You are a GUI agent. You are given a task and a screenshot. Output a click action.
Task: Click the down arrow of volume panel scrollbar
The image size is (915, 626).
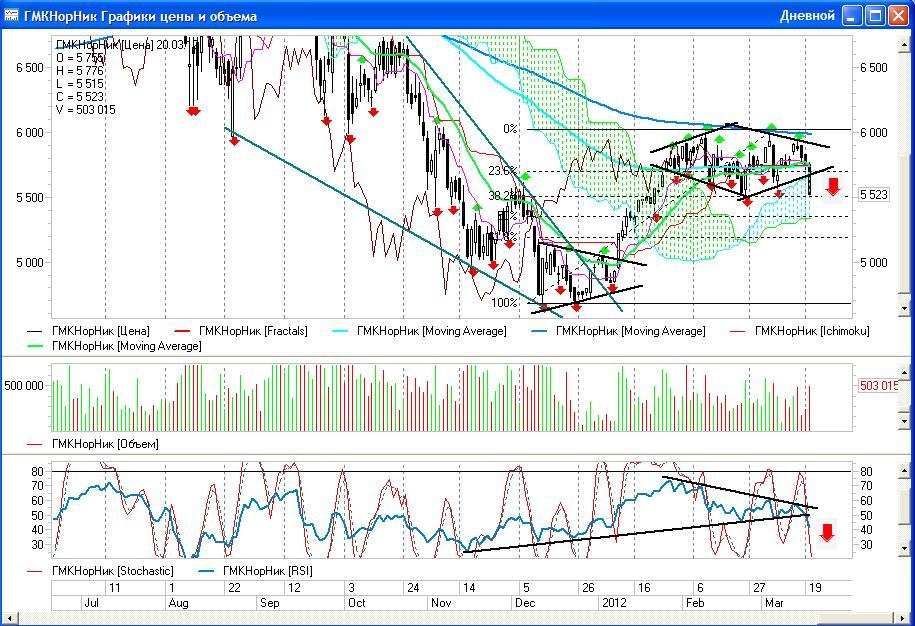[x=905, y=421]
